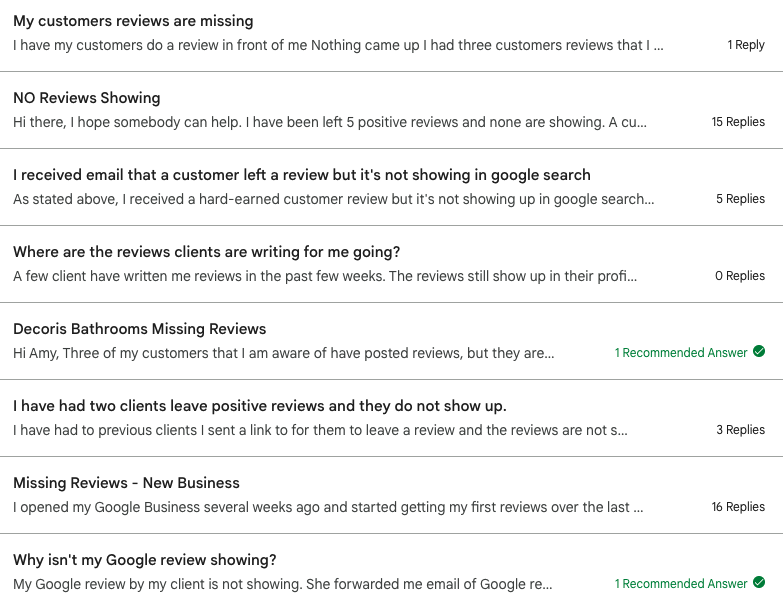Click green checkmark icon on Google review thread
The image size is (783, 607).
tap(759, 582)
